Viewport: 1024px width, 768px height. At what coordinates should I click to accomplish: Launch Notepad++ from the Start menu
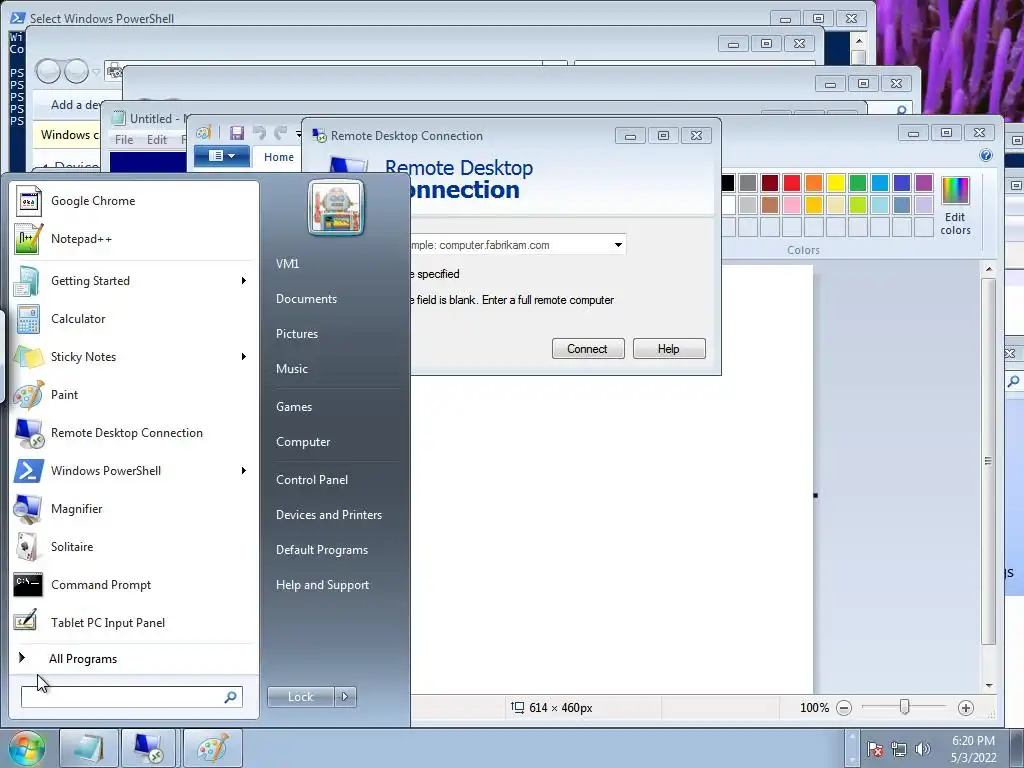pyautogui.click(x=135, y=239)
